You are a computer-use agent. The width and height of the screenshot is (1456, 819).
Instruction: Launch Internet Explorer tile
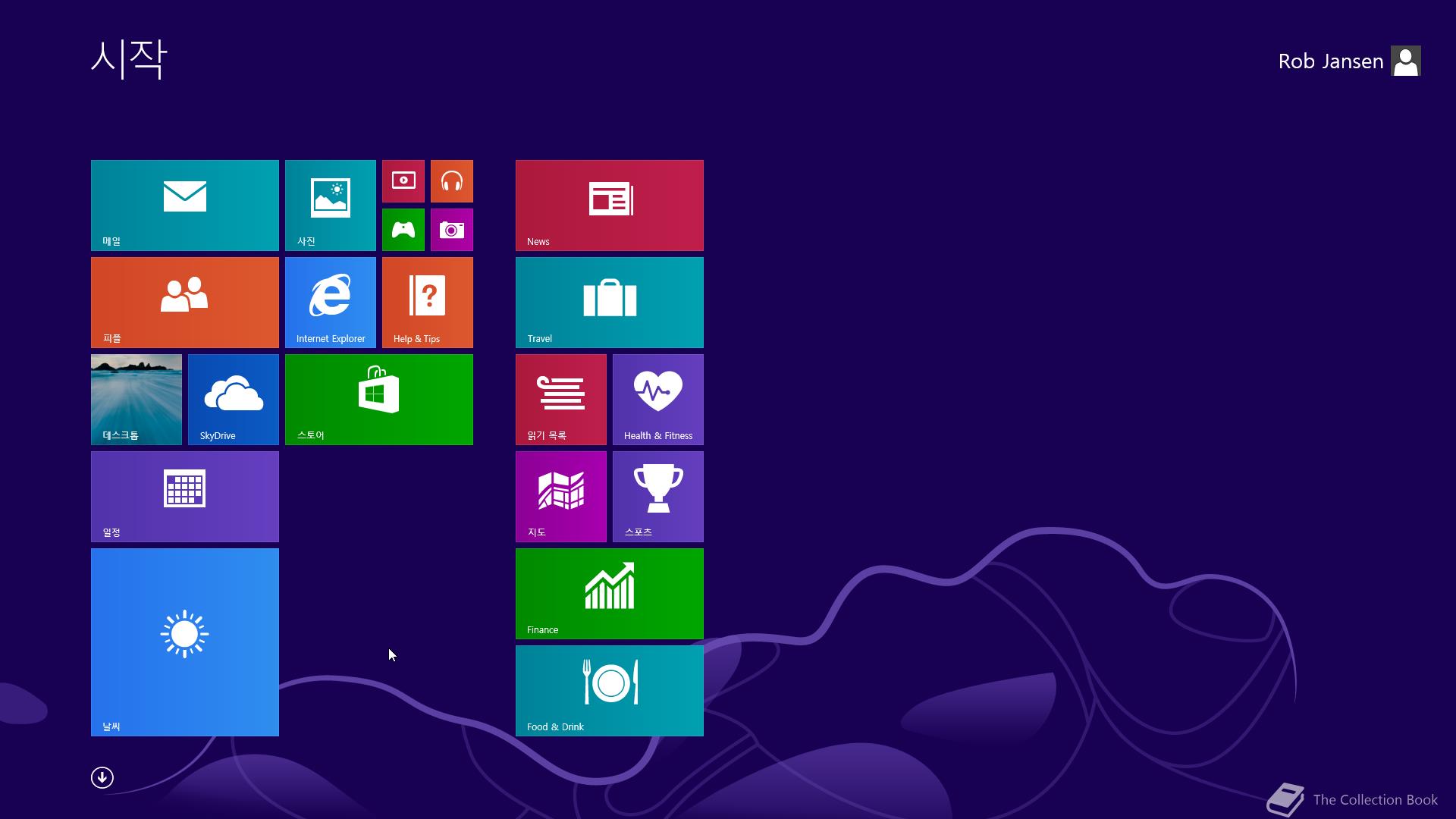[x=331, y=303]
